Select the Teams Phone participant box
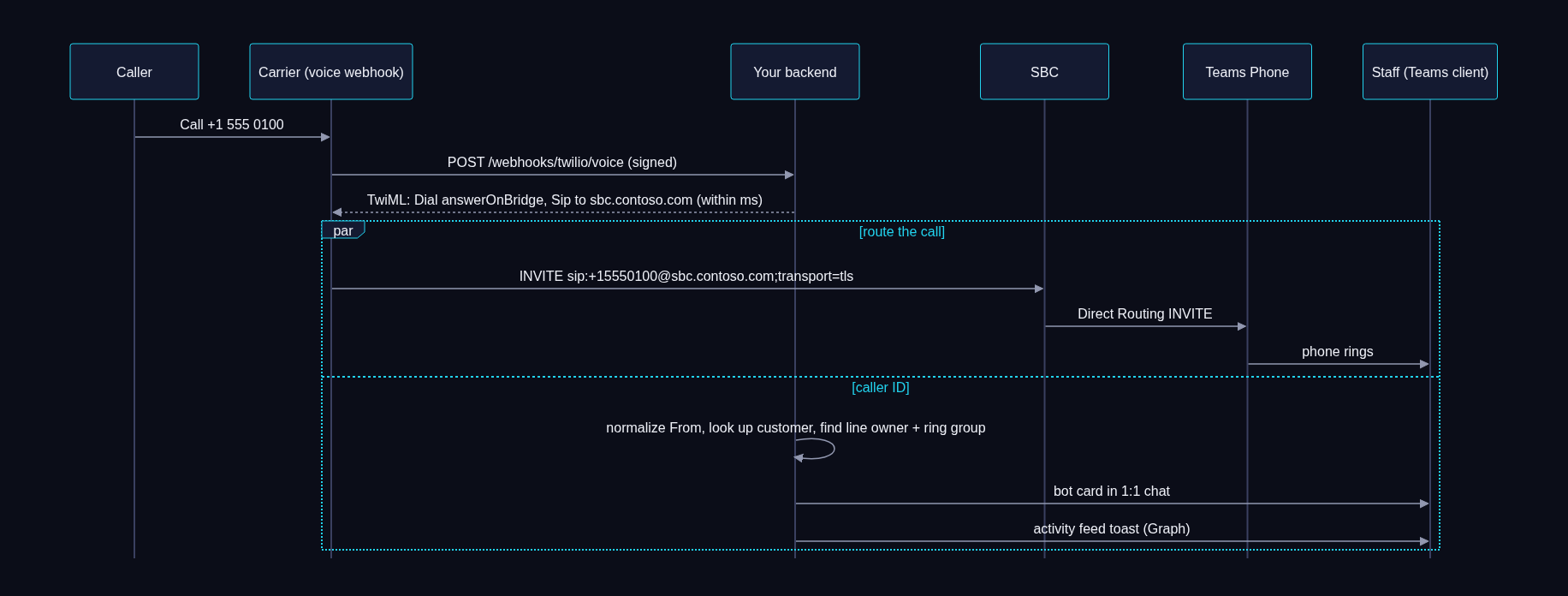 point(1247,72)
